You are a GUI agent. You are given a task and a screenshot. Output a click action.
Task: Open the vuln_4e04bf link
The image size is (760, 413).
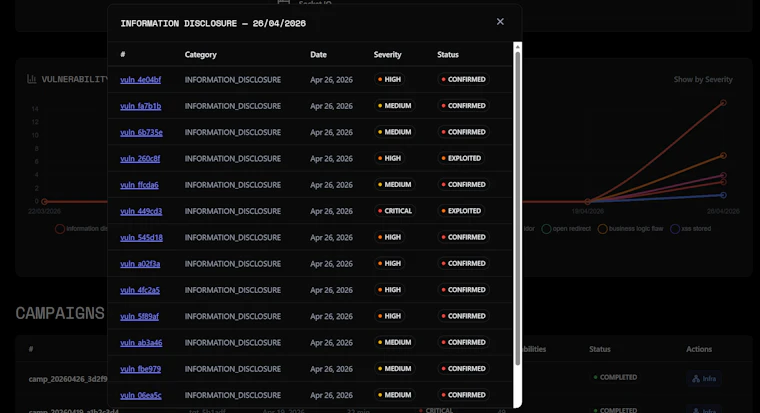[141, 80]
